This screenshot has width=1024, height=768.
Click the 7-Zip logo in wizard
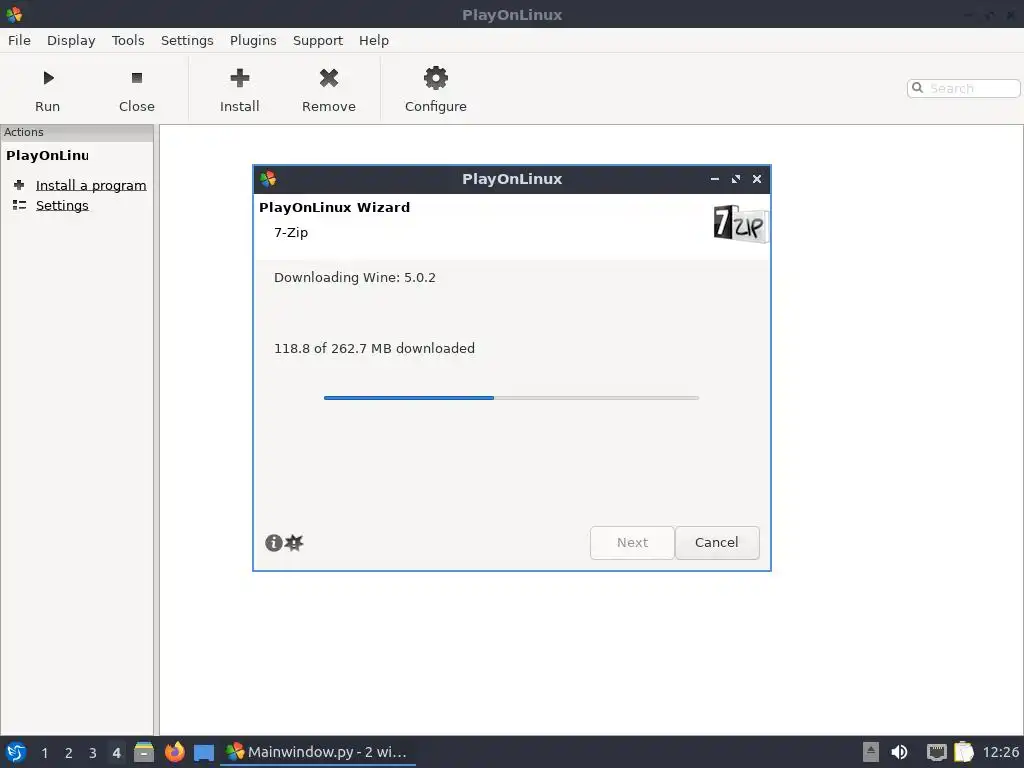click(x=741, y=224)
